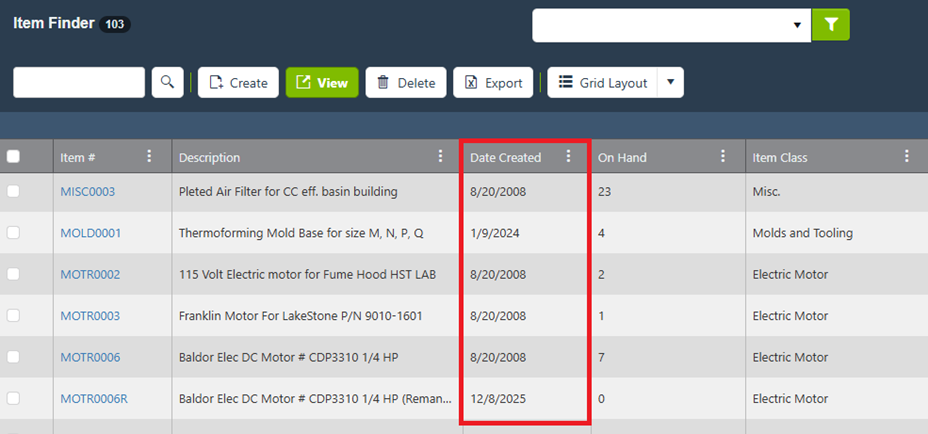This screenshot has width=928, height=434.
Task: Check the box for MISC0003
Action: [x=13, y=191]
